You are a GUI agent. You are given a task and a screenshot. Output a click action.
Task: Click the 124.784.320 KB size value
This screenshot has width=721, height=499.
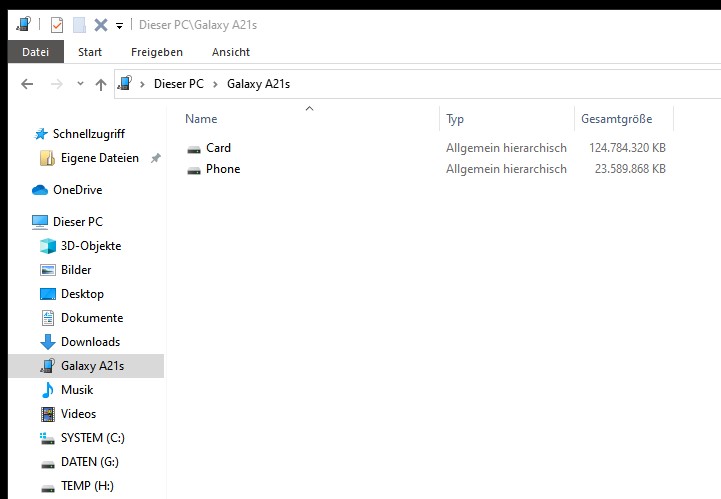click(627, 148)
